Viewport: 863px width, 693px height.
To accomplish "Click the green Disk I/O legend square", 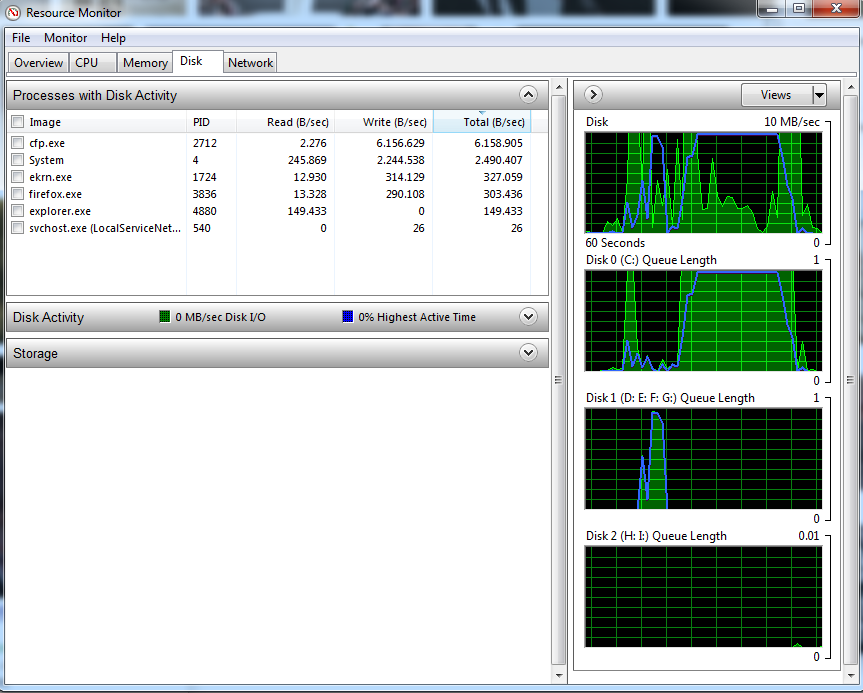I will pyautogui.click(x=165, y=317).
